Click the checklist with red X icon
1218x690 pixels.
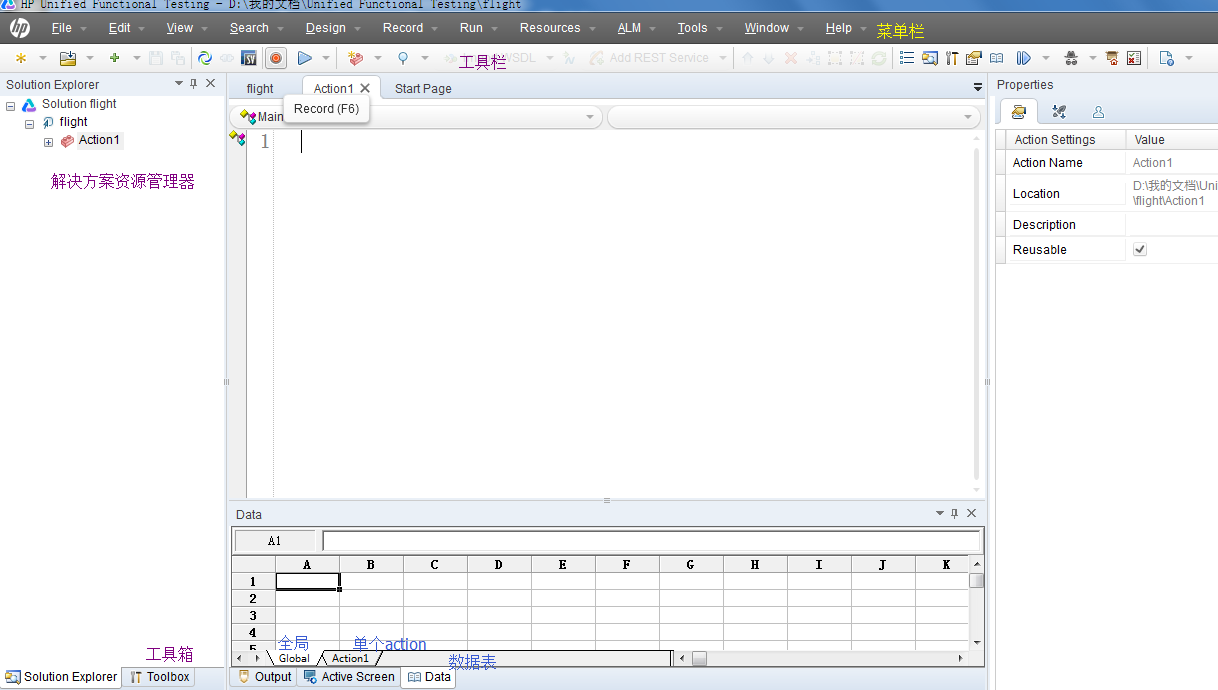click(1134, 58)
